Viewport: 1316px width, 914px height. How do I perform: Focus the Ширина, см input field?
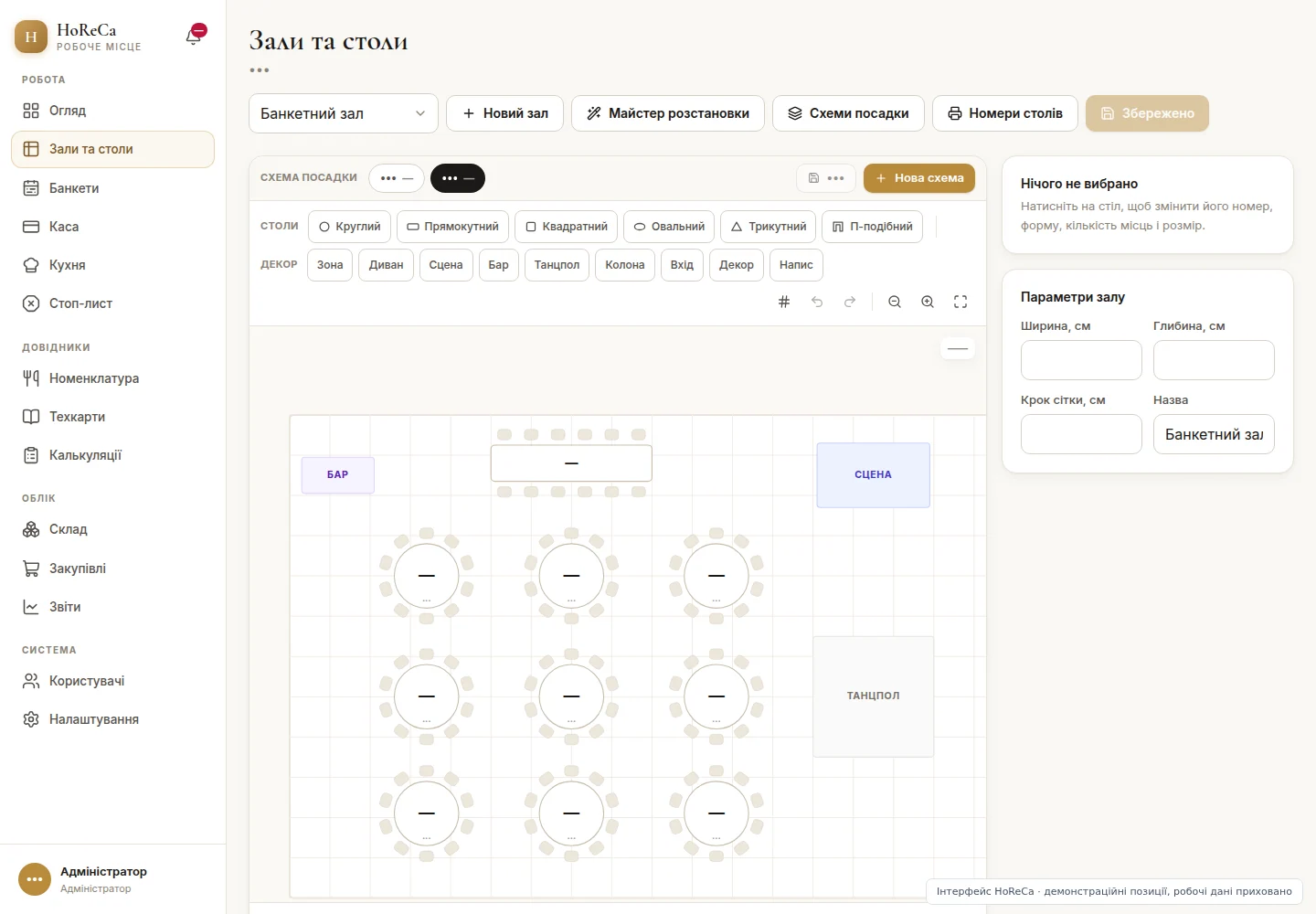point(1081,360)
